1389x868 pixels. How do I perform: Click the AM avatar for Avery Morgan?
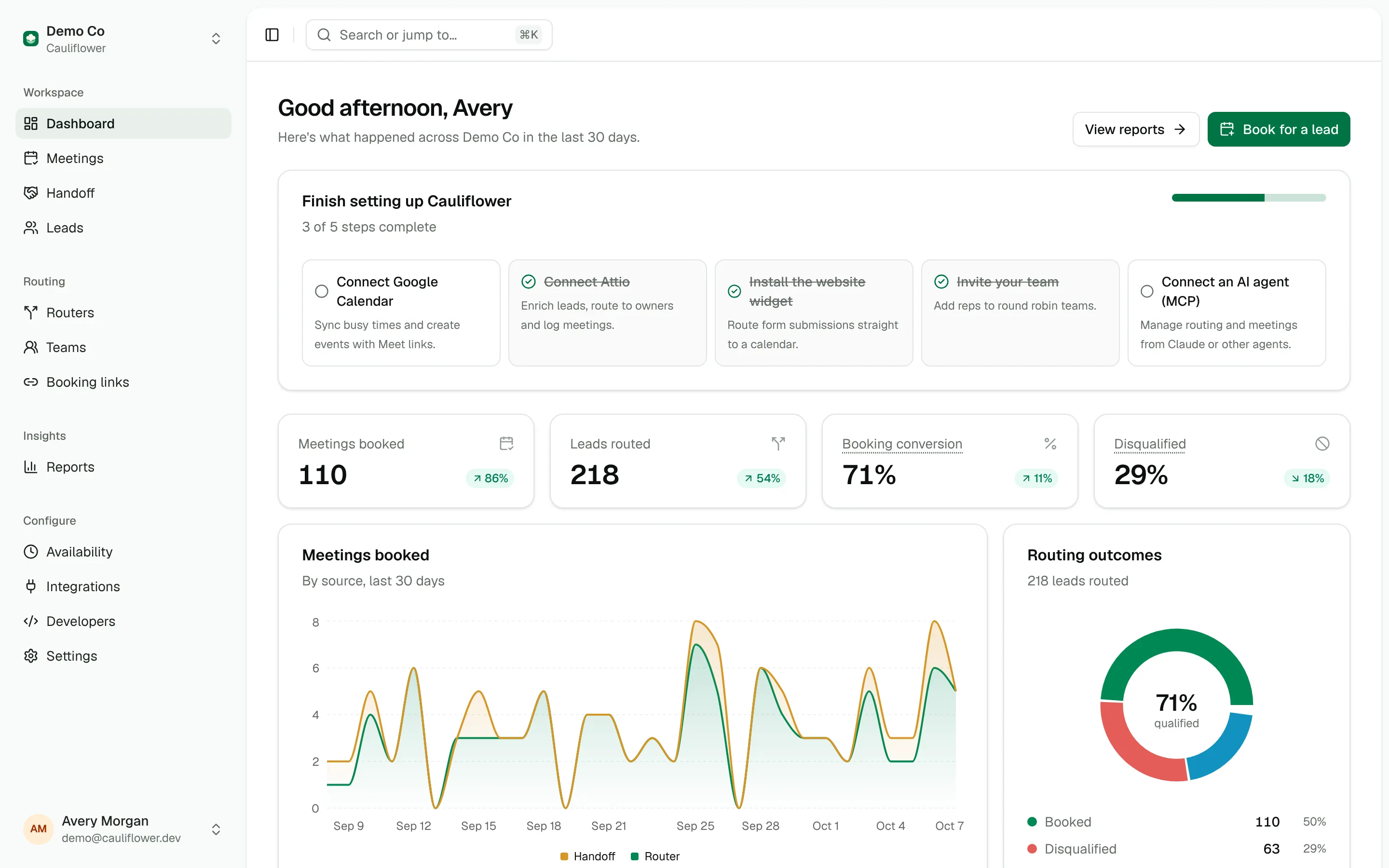pos(39,829)
